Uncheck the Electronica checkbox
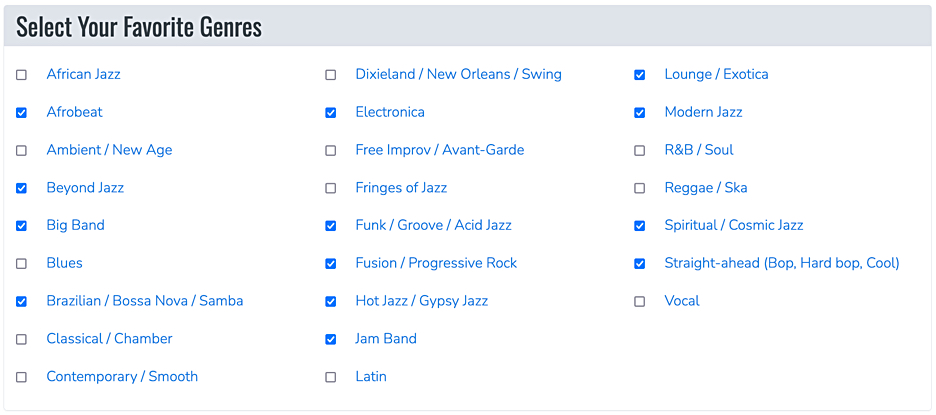Image resolution: width=936 pixels, height=415 pixels. click(x=331, y=113)
